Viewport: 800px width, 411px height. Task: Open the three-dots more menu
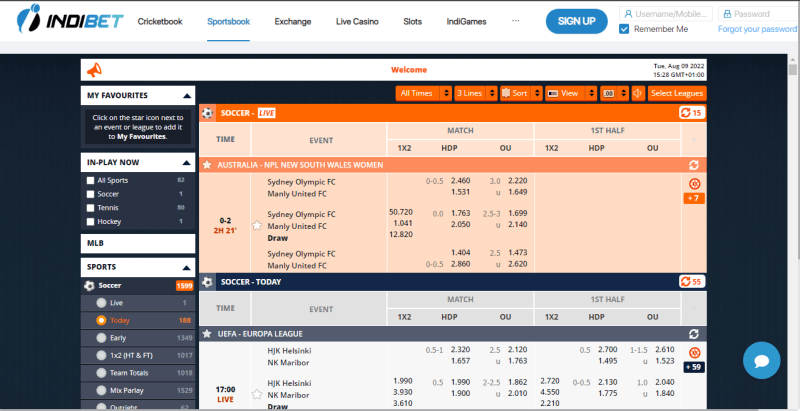(515, 21)
